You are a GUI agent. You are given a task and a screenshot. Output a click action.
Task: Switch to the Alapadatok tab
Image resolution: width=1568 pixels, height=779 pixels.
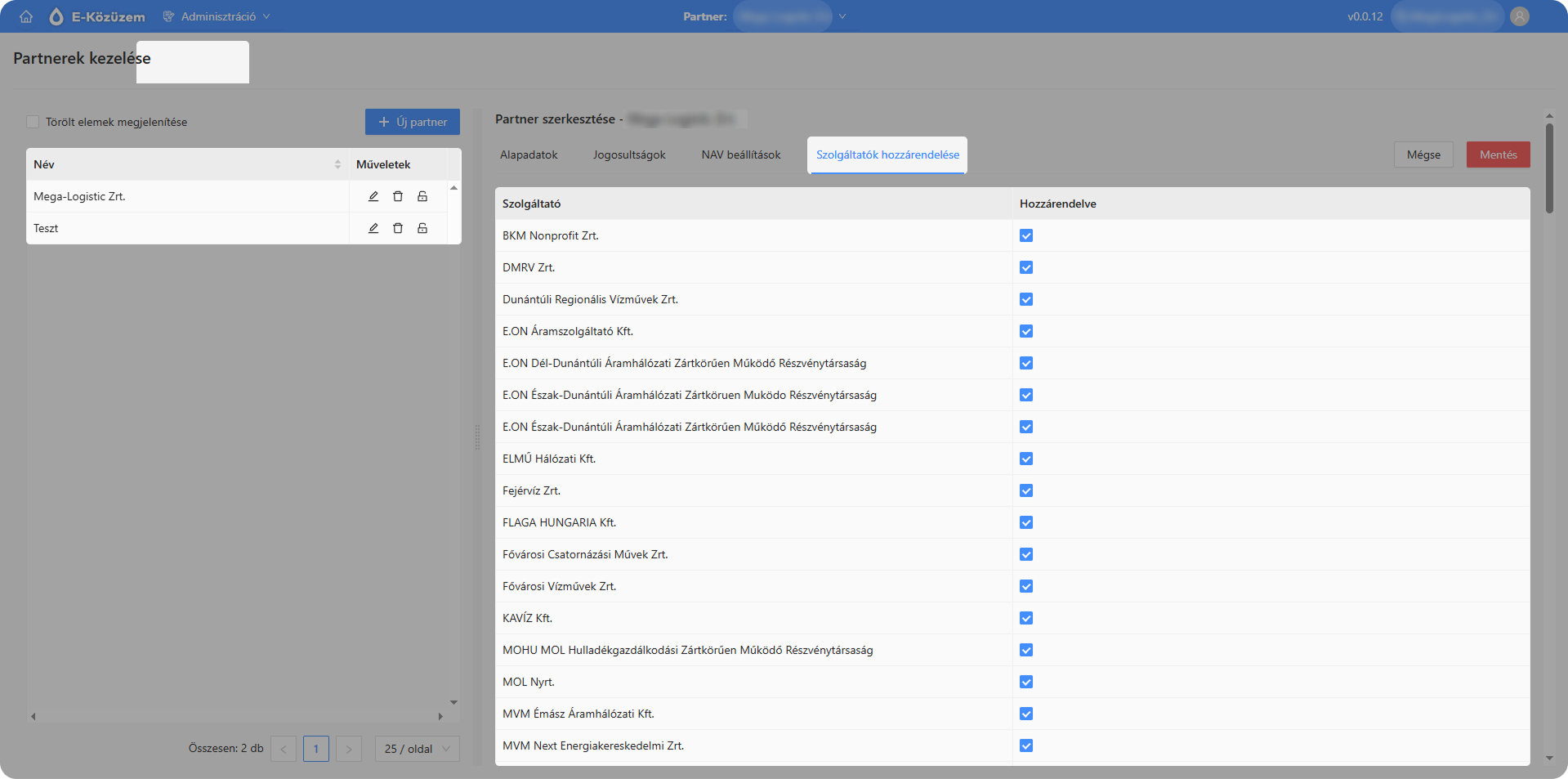click(x=529, y=154)
